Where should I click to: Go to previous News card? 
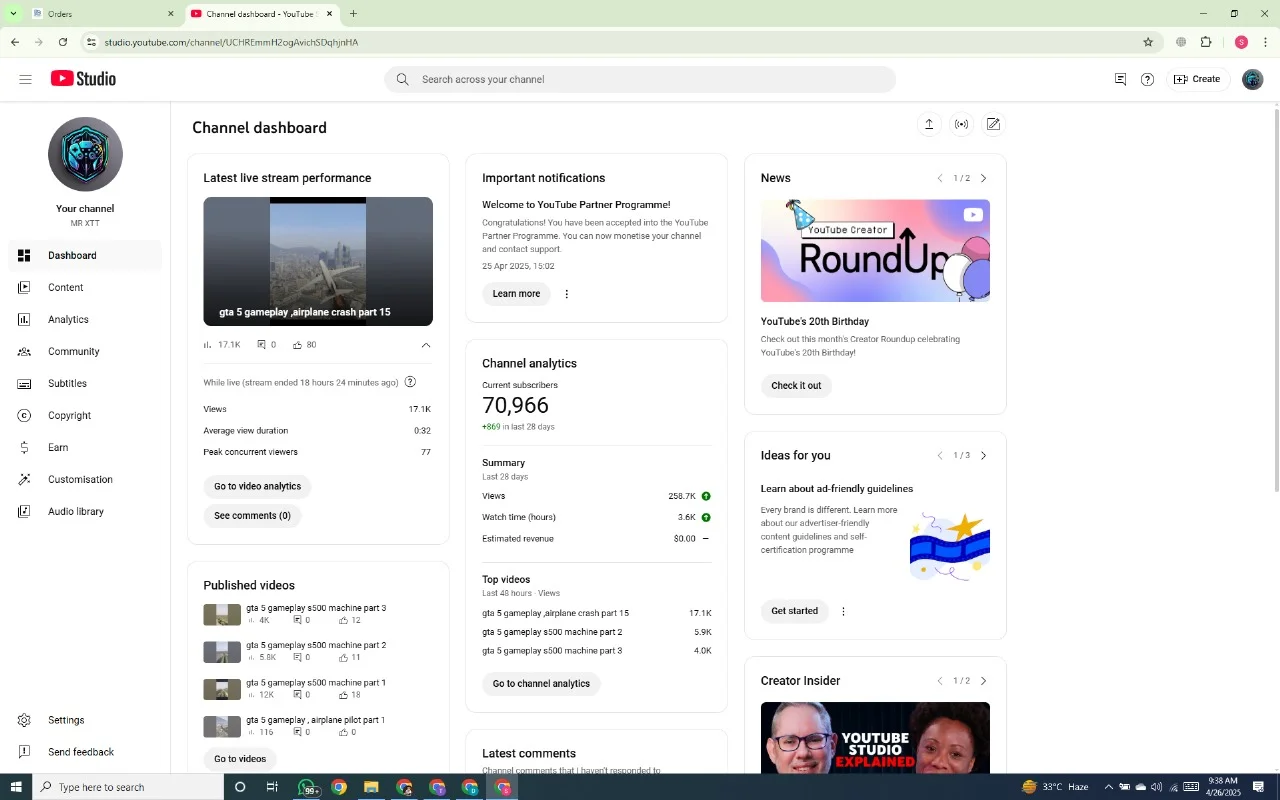coord(940,178)
